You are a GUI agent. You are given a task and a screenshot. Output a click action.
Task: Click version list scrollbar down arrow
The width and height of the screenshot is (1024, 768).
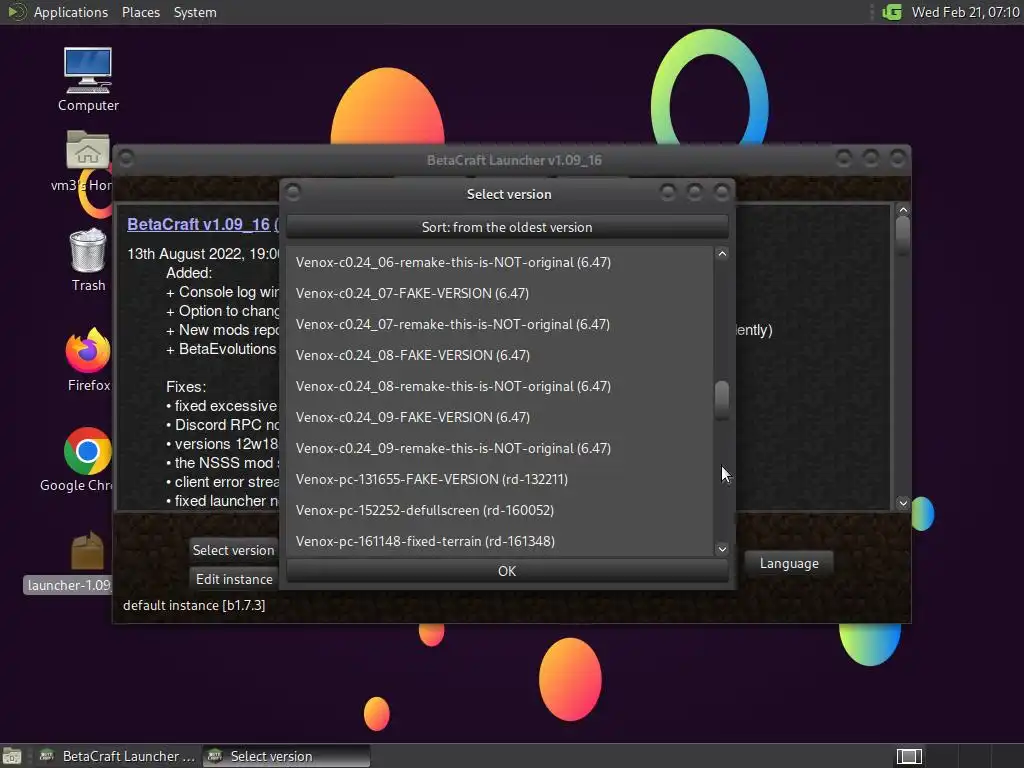tap(722, 549)
